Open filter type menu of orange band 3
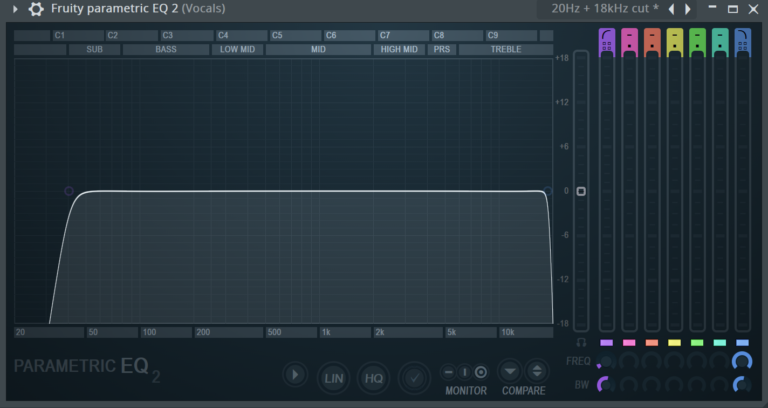Viewport: 768px width, 408px height. (652, 40)
